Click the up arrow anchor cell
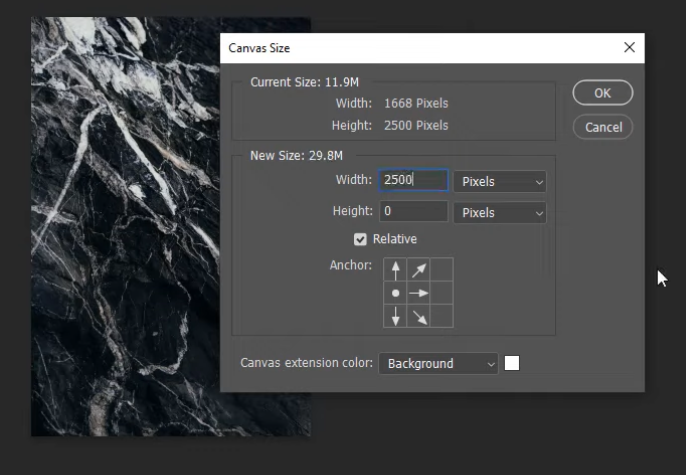 click(x=396, y=270)
